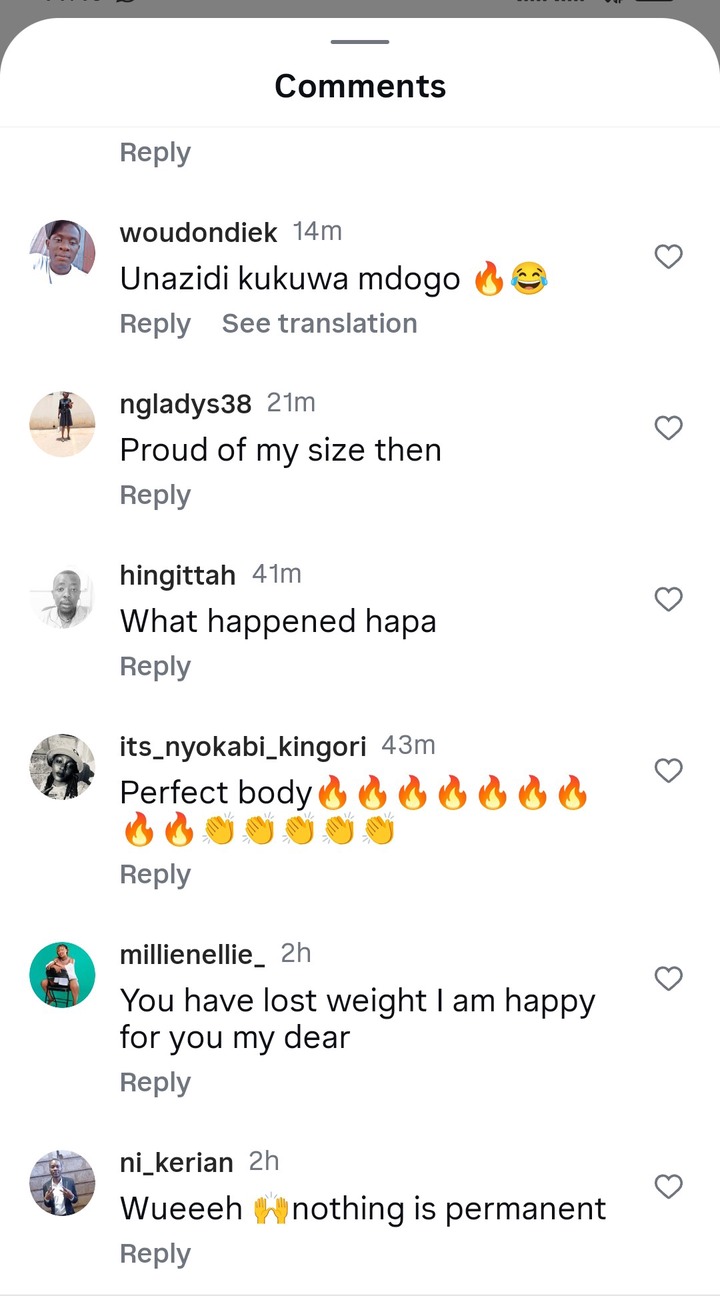Open ni_kerian's profile avatar

62,1182
